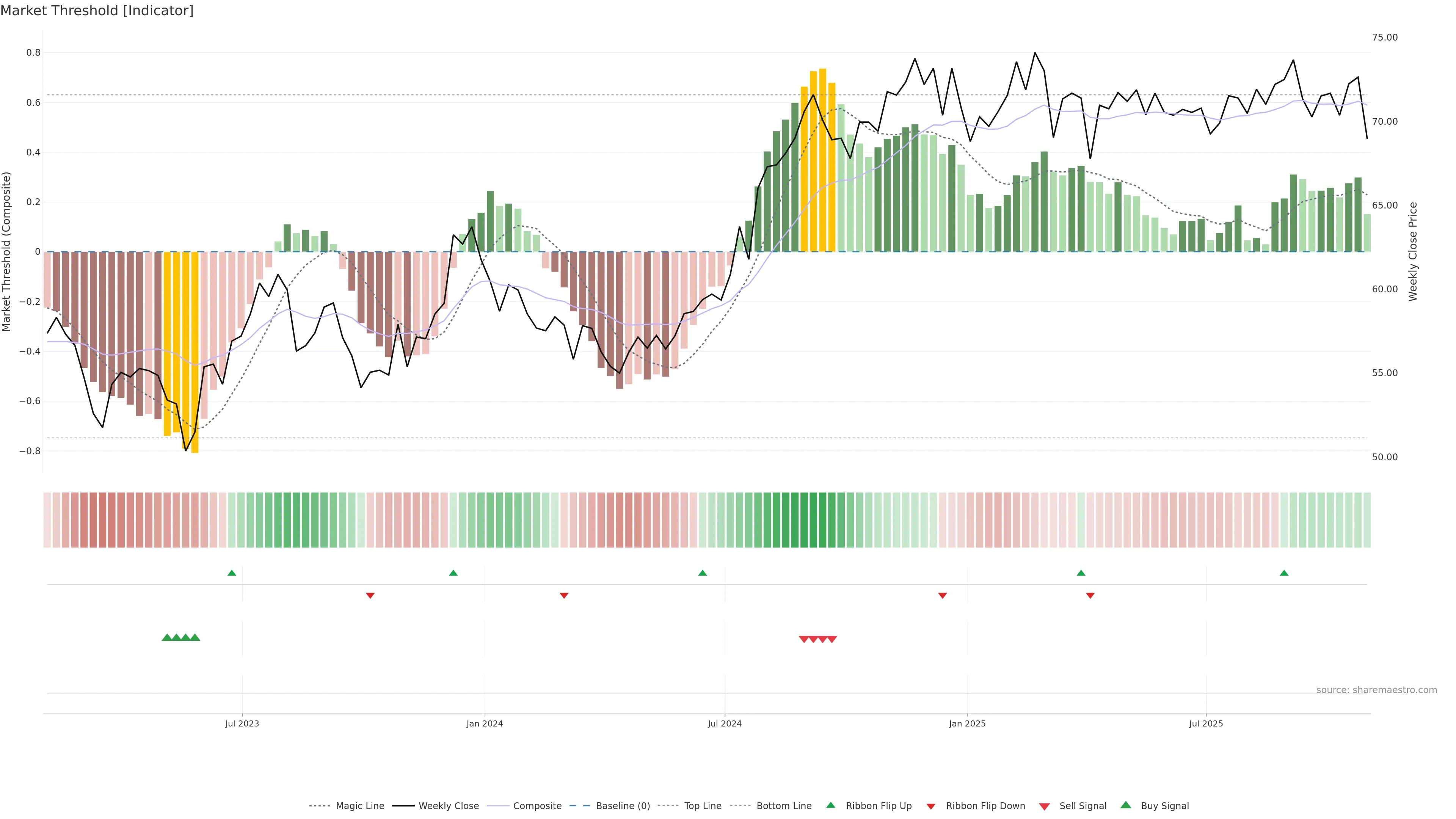
Task: Click the Baseline (0) legend item
Action: (622, 806)
